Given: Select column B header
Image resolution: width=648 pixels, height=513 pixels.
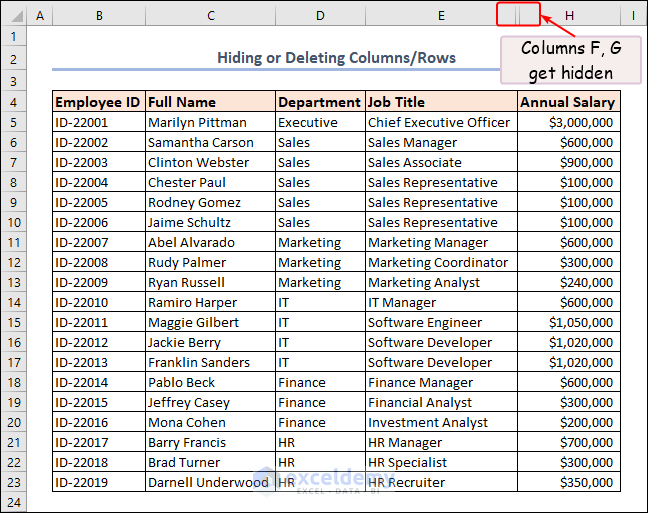Looking at the screenshot, I should coord(99,15).
